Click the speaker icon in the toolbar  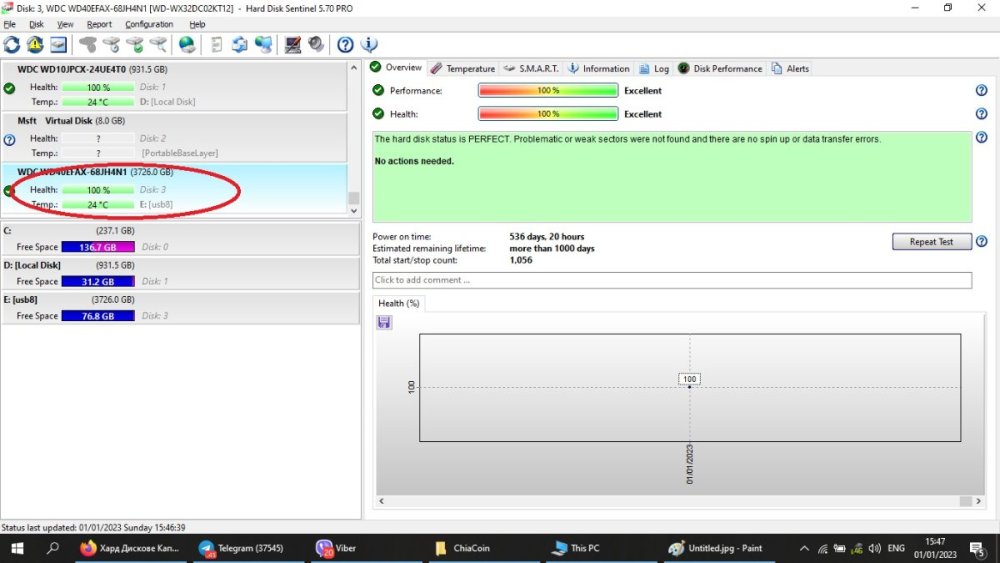316,45
